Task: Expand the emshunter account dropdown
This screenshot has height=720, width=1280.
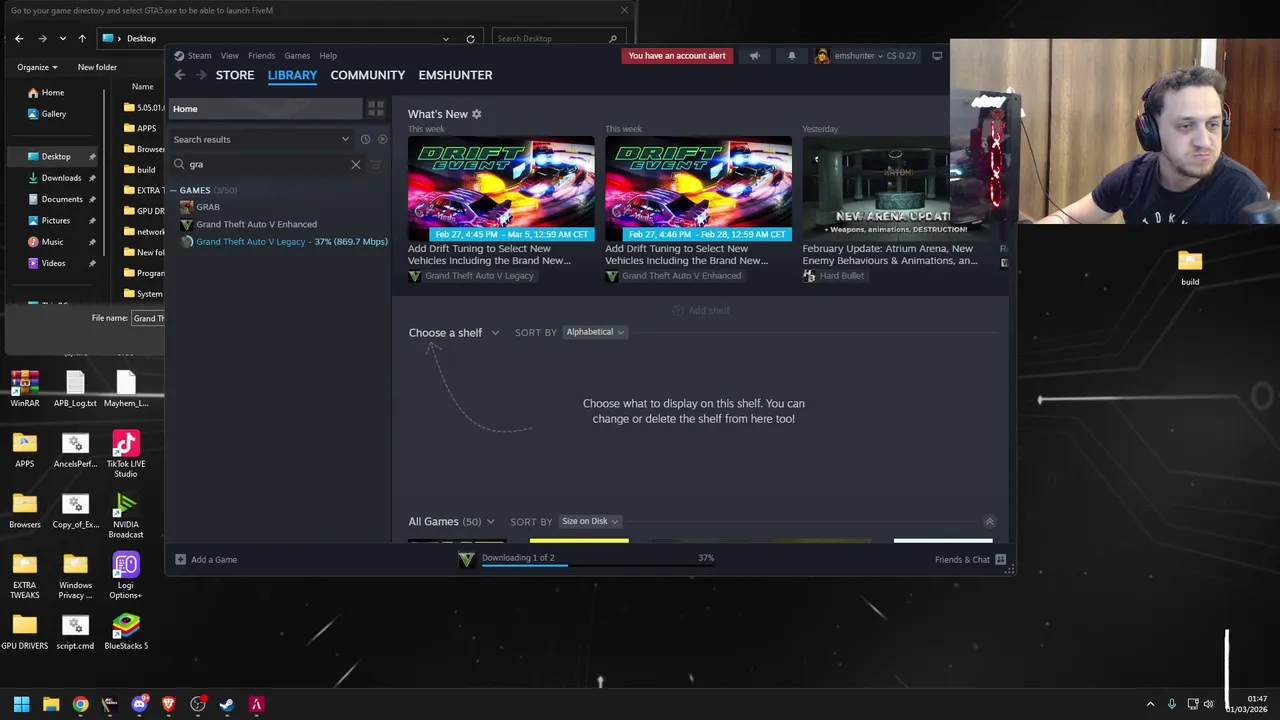Action: pos(866,56)
